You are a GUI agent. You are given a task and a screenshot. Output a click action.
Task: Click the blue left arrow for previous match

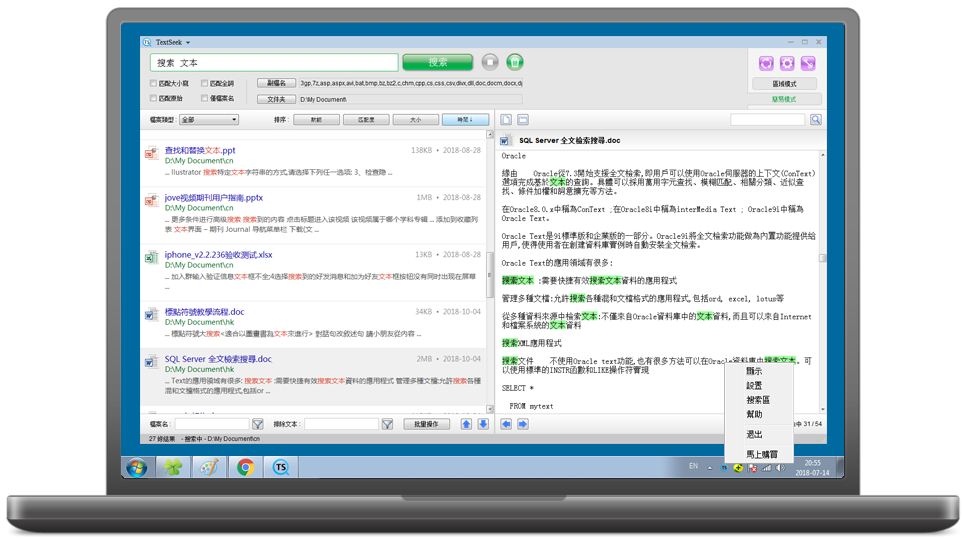[507, 424]
